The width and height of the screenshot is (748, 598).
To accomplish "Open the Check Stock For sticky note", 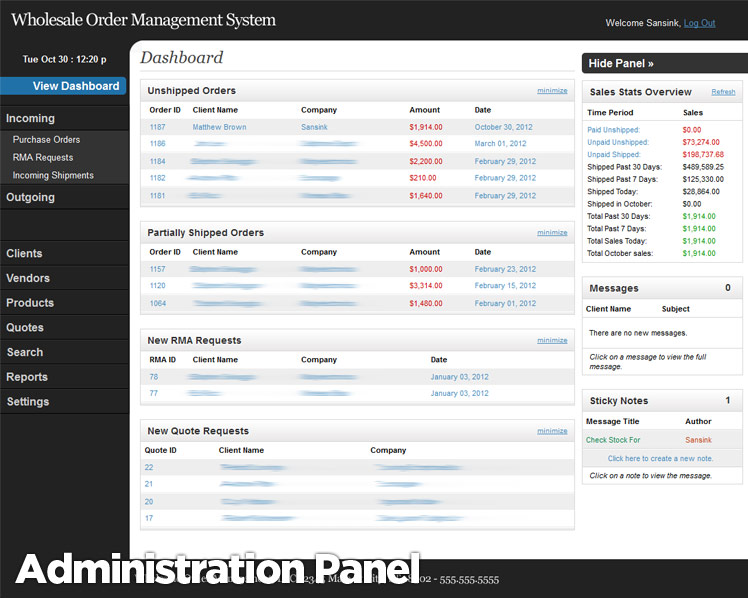I will 613,440.
